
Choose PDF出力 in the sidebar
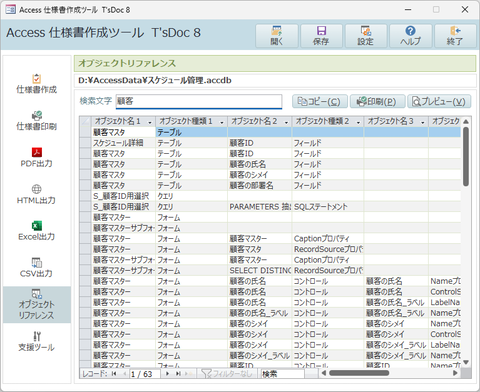[x=37, y=158]
